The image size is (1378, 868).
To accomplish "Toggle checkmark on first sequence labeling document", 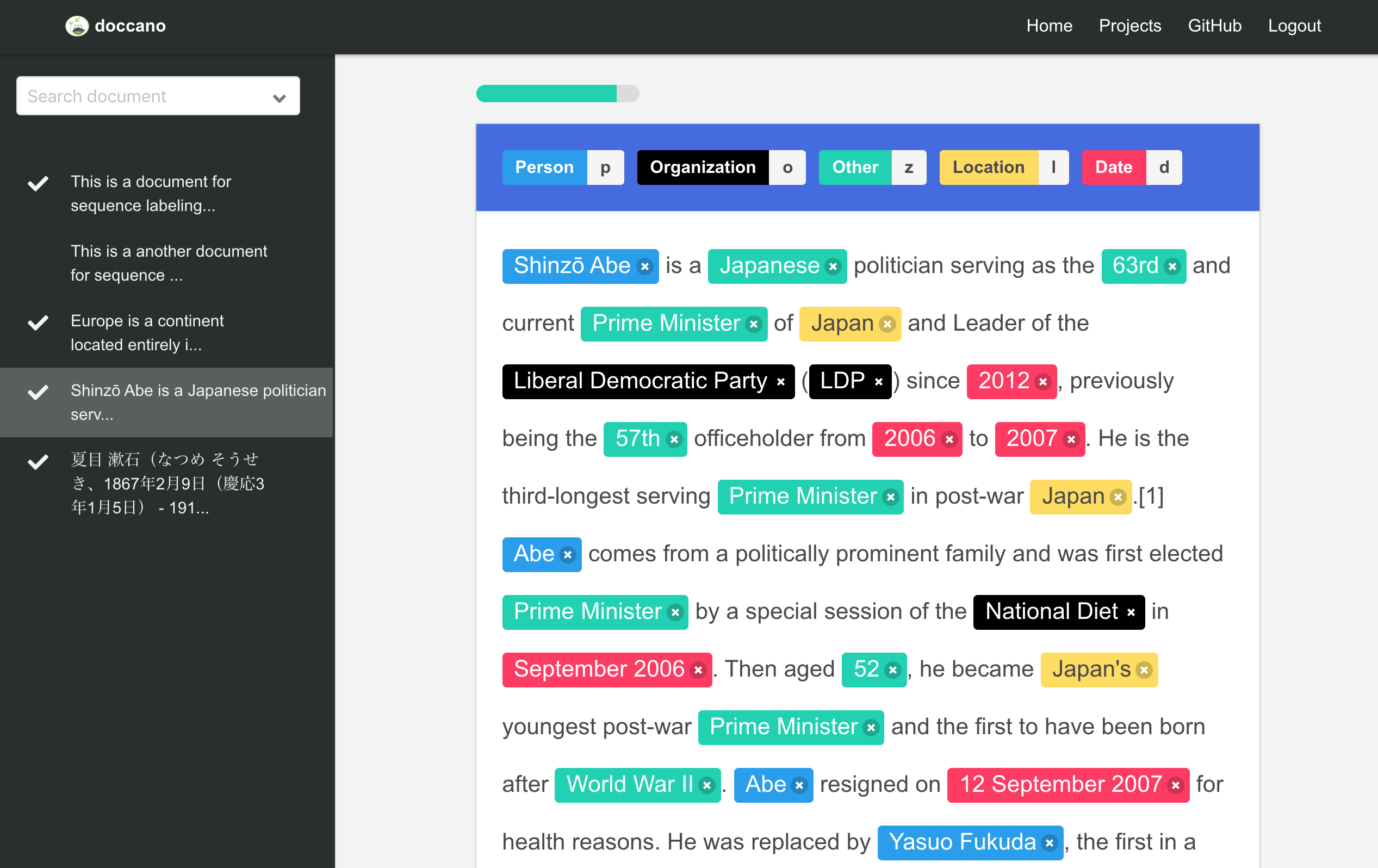I will 39,184.
